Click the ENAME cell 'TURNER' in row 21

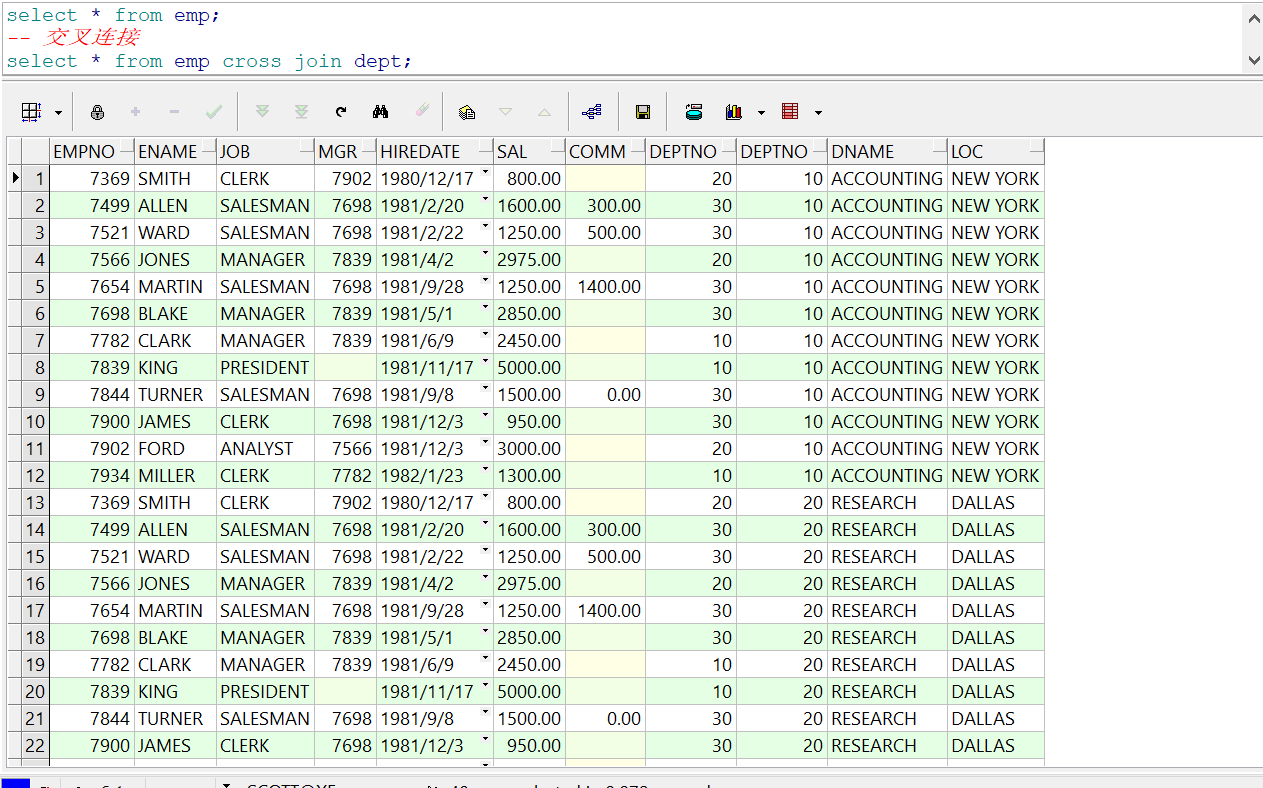(x=176, y=719)
